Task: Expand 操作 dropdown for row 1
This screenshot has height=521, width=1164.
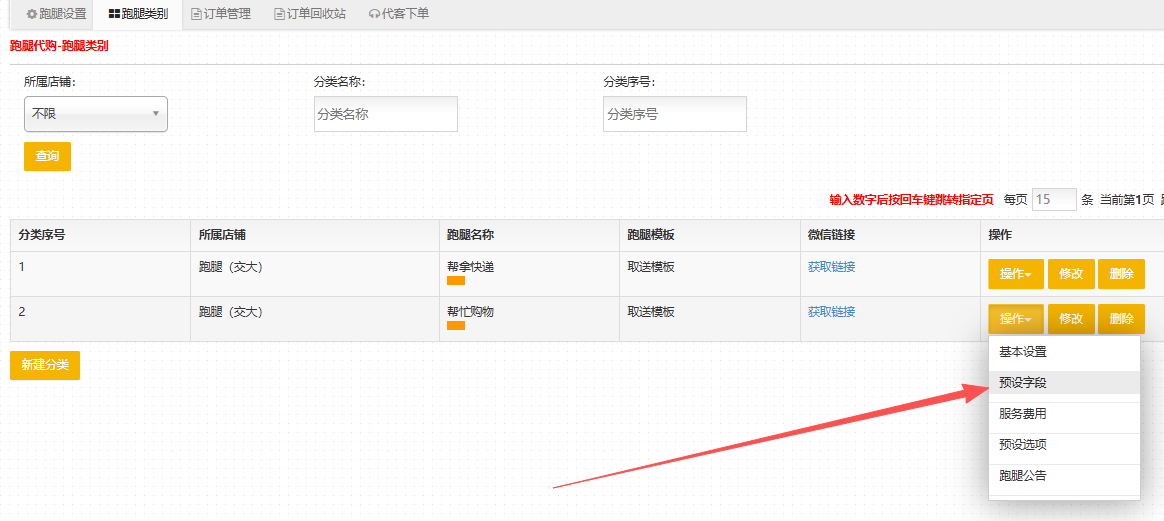Action: [x=1016, y=274]
